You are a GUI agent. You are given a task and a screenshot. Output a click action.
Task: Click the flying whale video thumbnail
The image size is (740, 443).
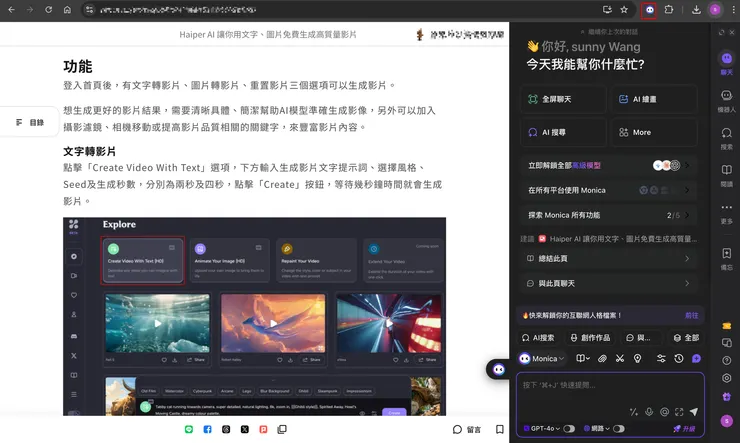(273, 323)
